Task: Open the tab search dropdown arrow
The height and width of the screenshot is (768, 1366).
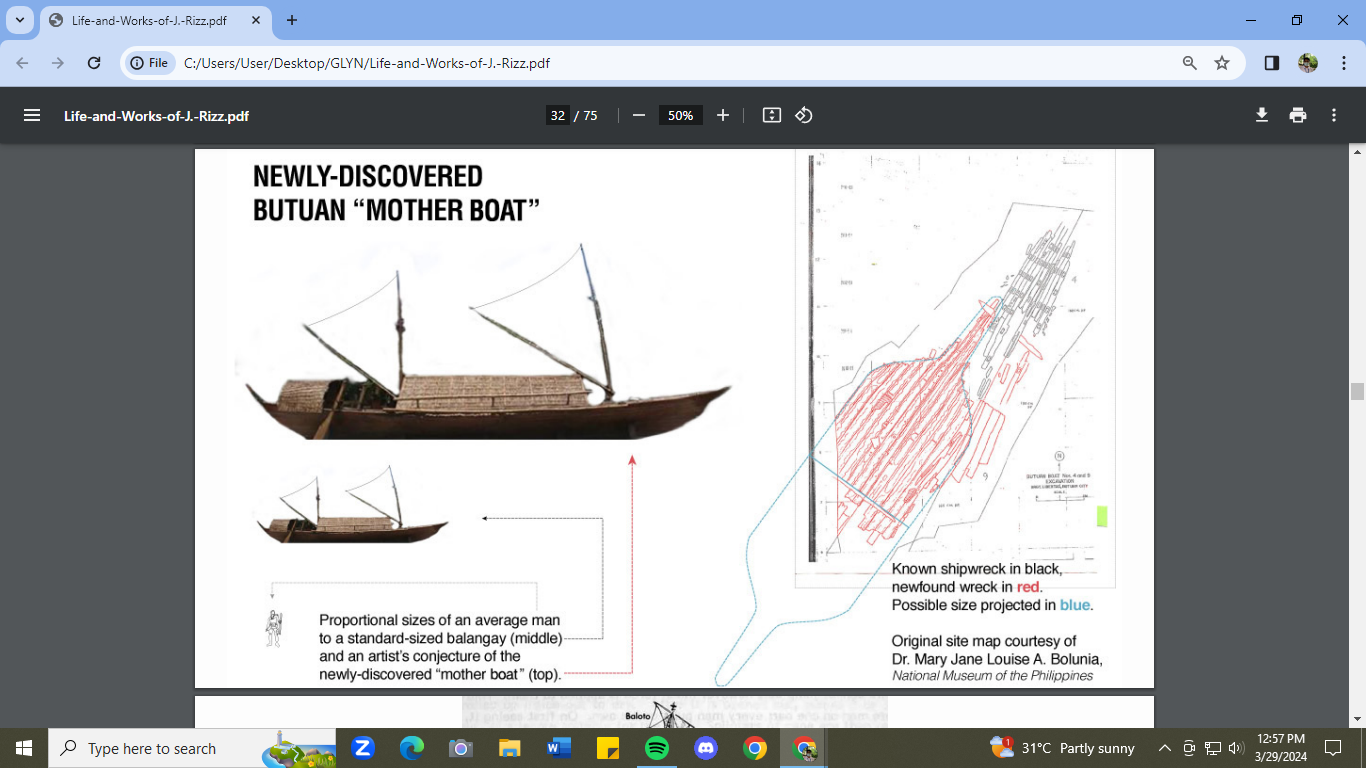Action: click(x=20, y=20)
